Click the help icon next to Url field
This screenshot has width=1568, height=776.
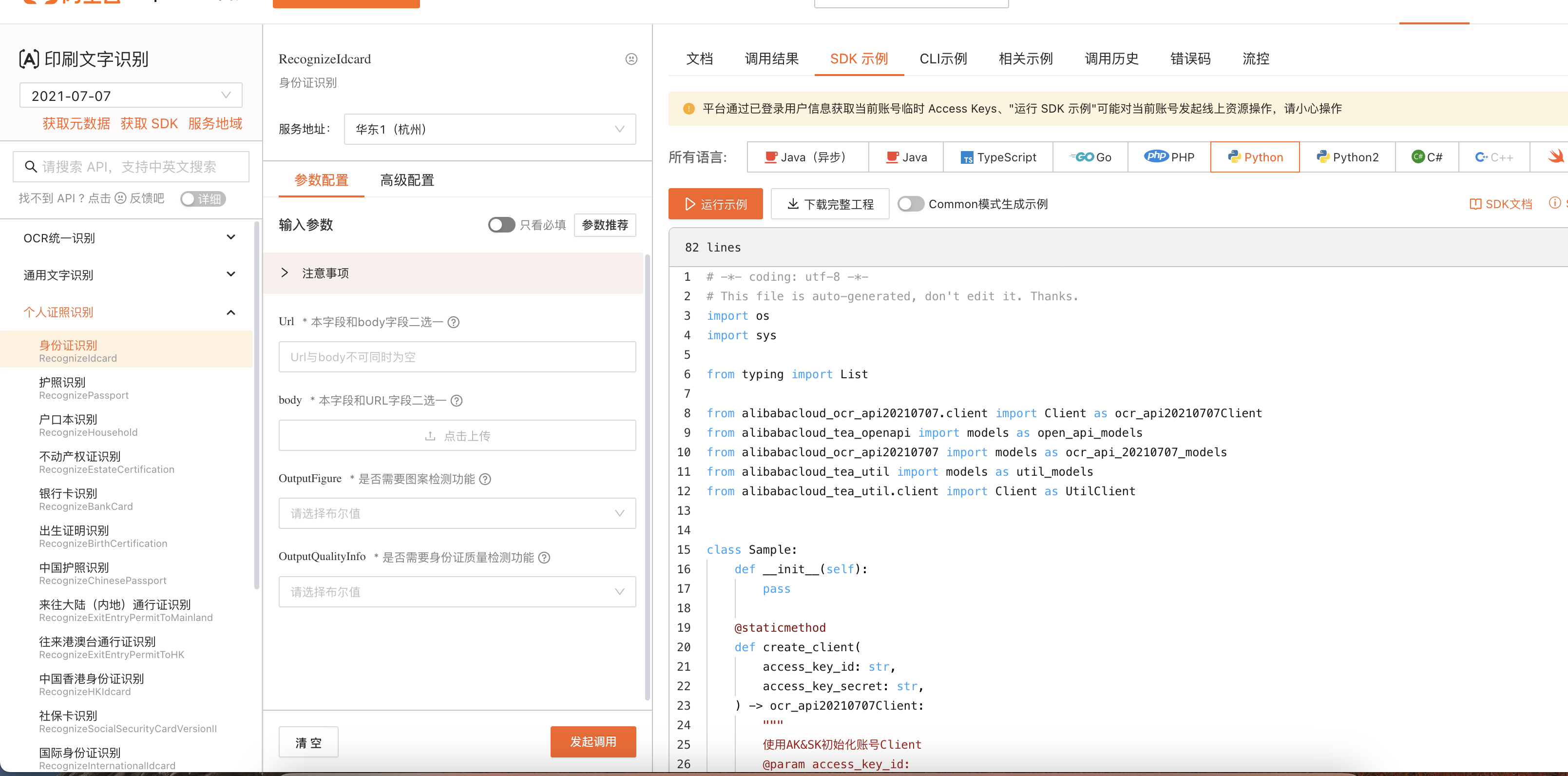coord(454,322)
